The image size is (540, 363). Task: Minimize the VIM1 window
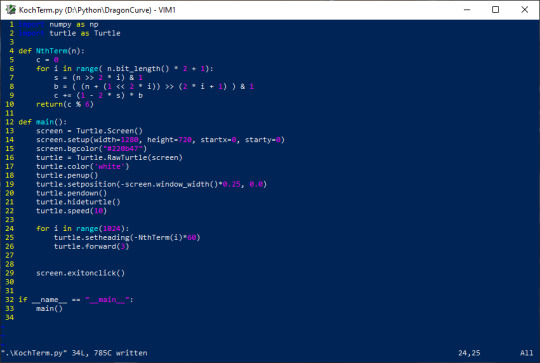click(x=467, y=10)
